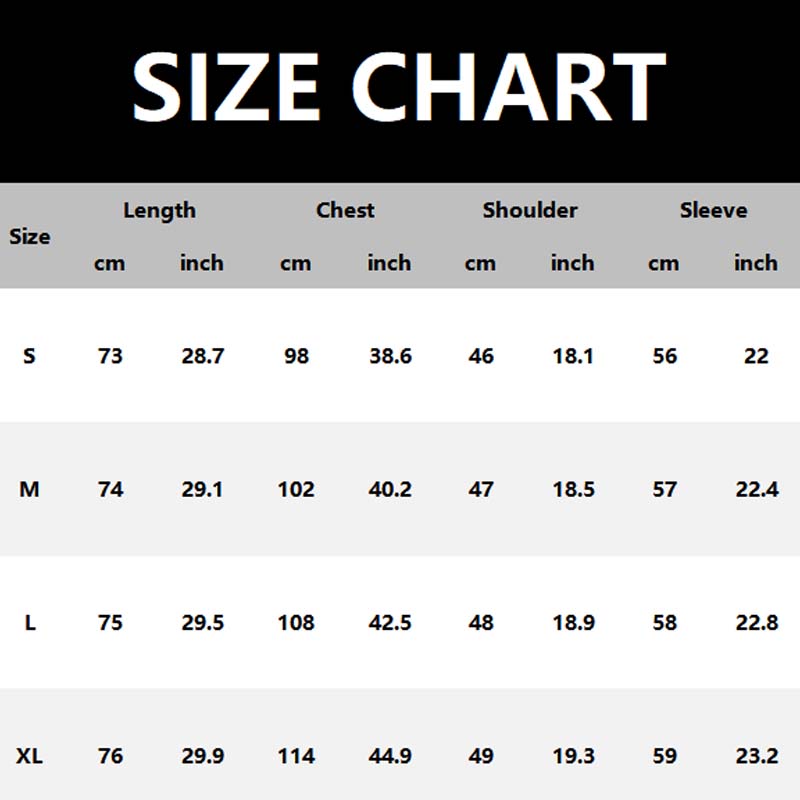Select the 73 length cm value
The image size is (800, 800).
click(x=110, y=356)
